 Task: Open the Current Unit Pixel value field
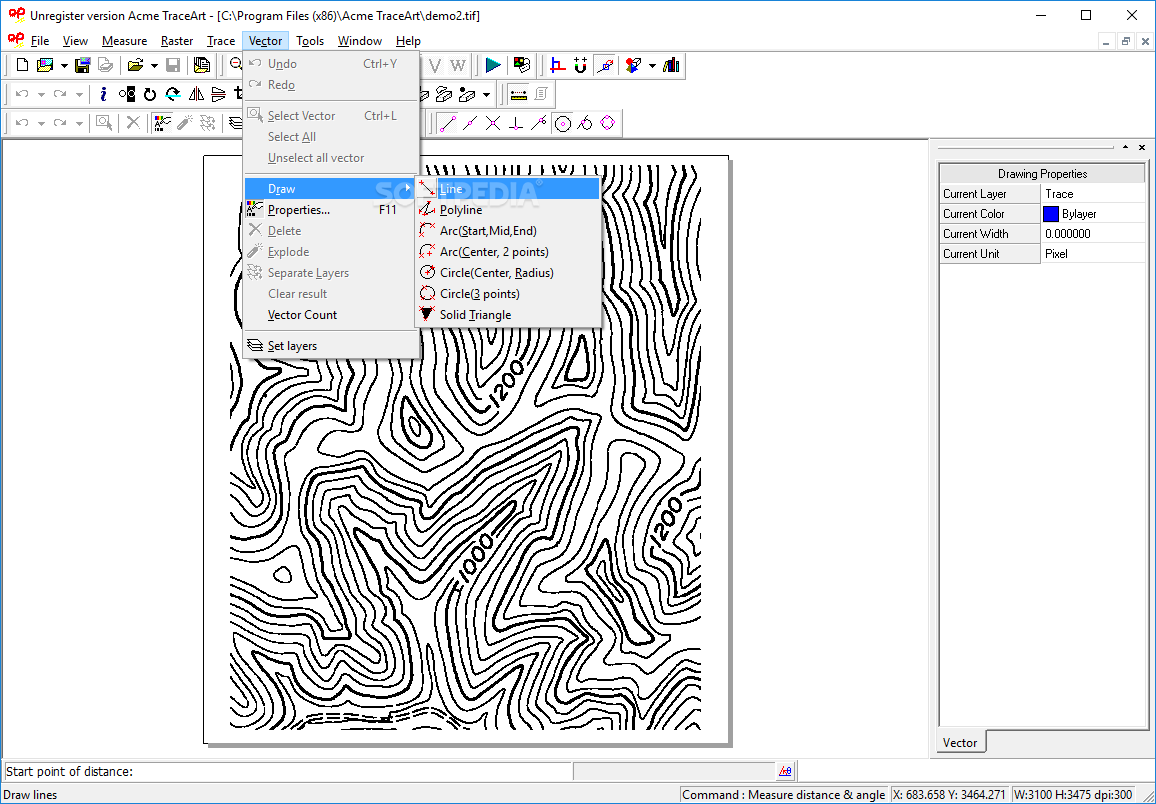click(x=1093, y=254)
